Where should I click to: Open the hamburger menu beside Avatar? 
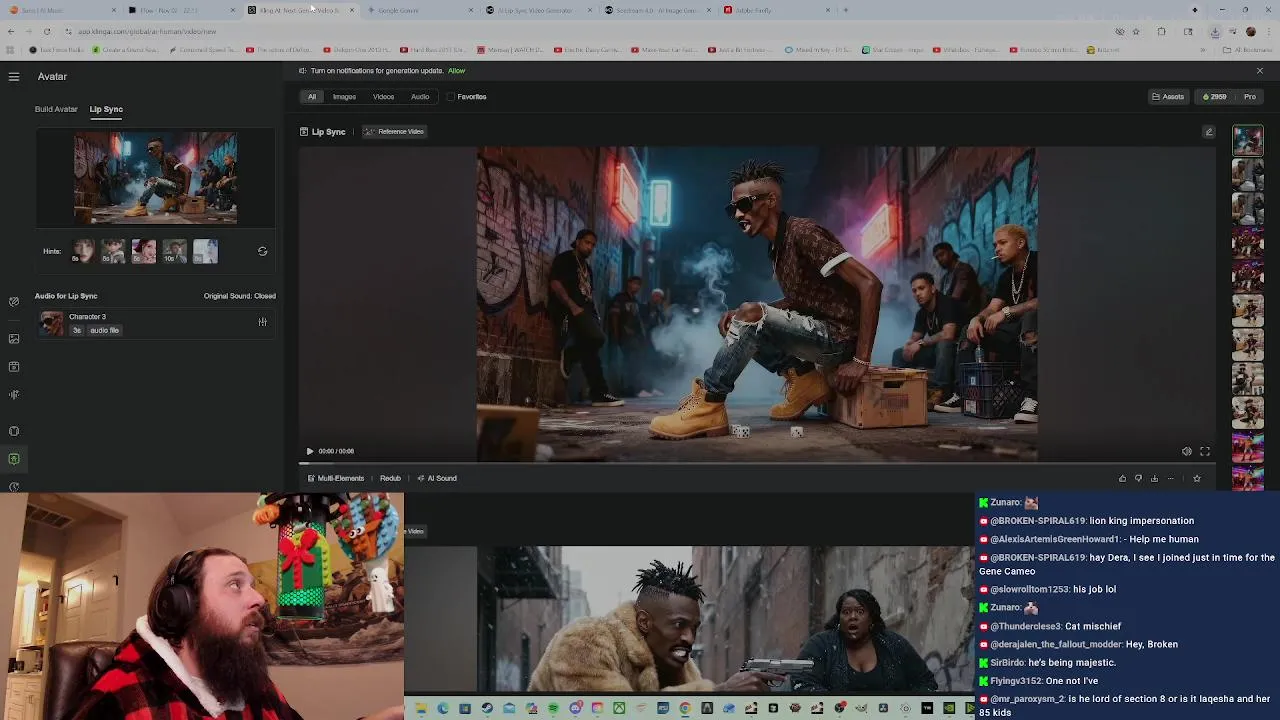pos(14,76)
